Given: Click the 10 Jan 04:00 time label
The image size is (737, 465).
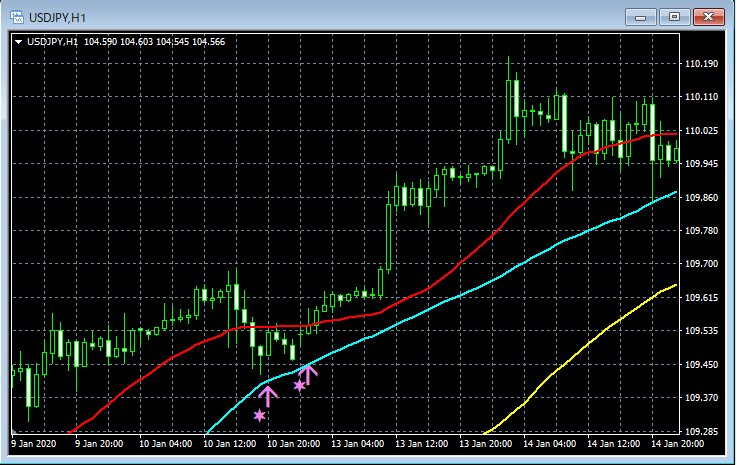Looking at the screenshot, I should click(165, 444).
